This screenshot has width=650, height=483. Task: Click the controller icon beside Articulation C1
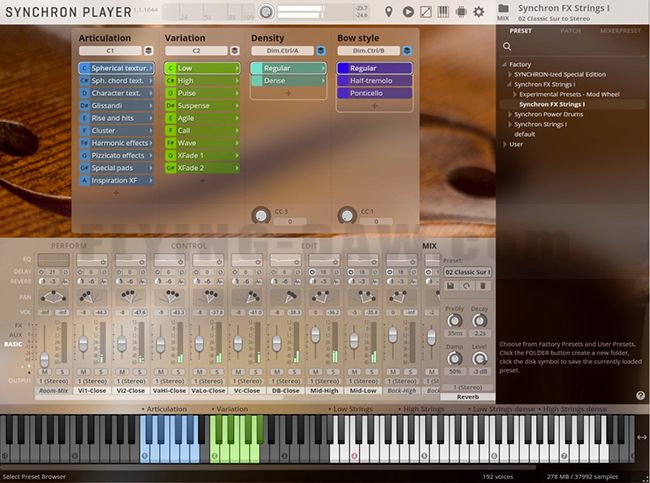point(148,51)
